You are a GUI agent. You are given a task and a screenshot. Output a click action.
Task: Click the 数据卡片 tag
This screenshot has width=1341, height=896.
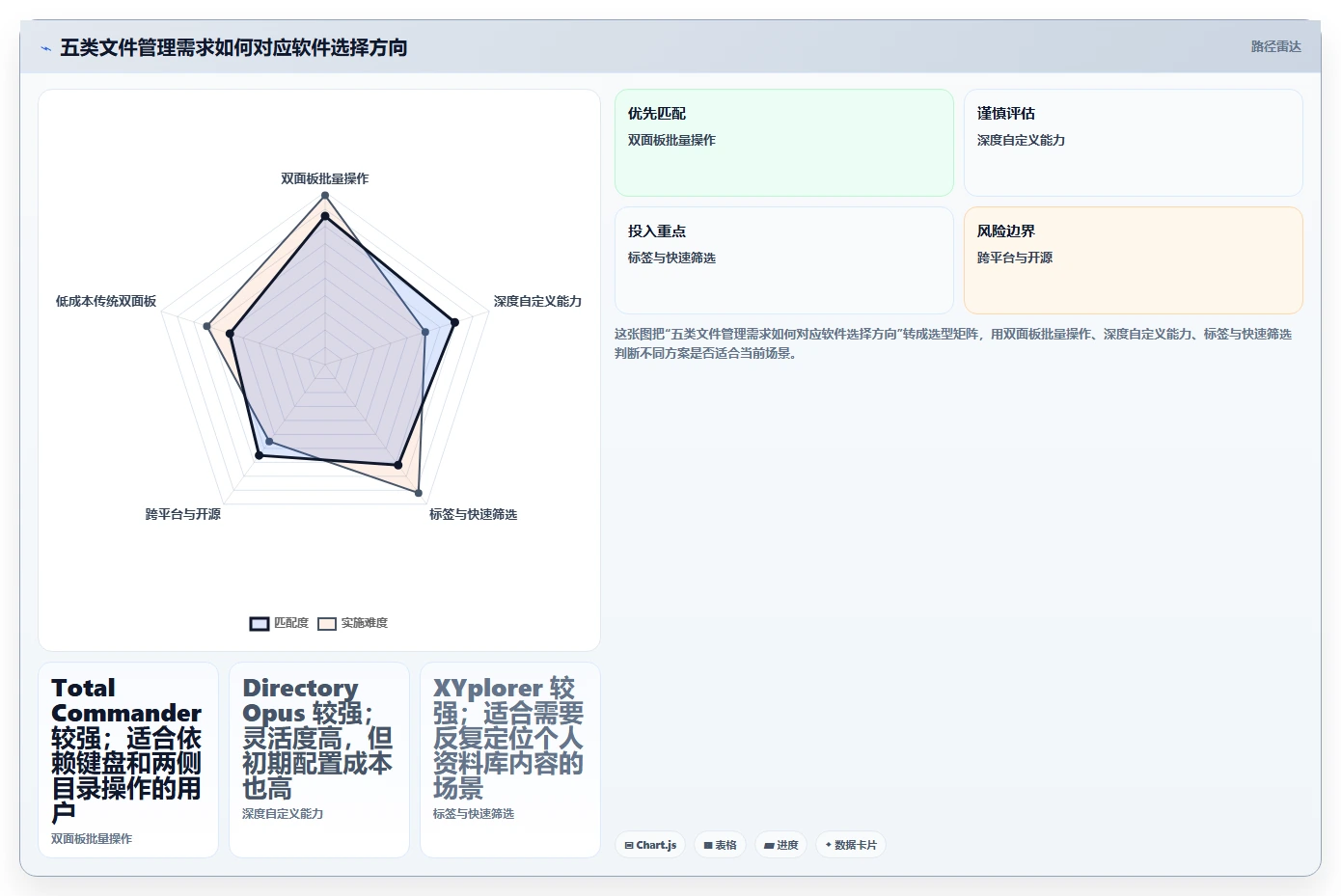(x=851, y=845)
